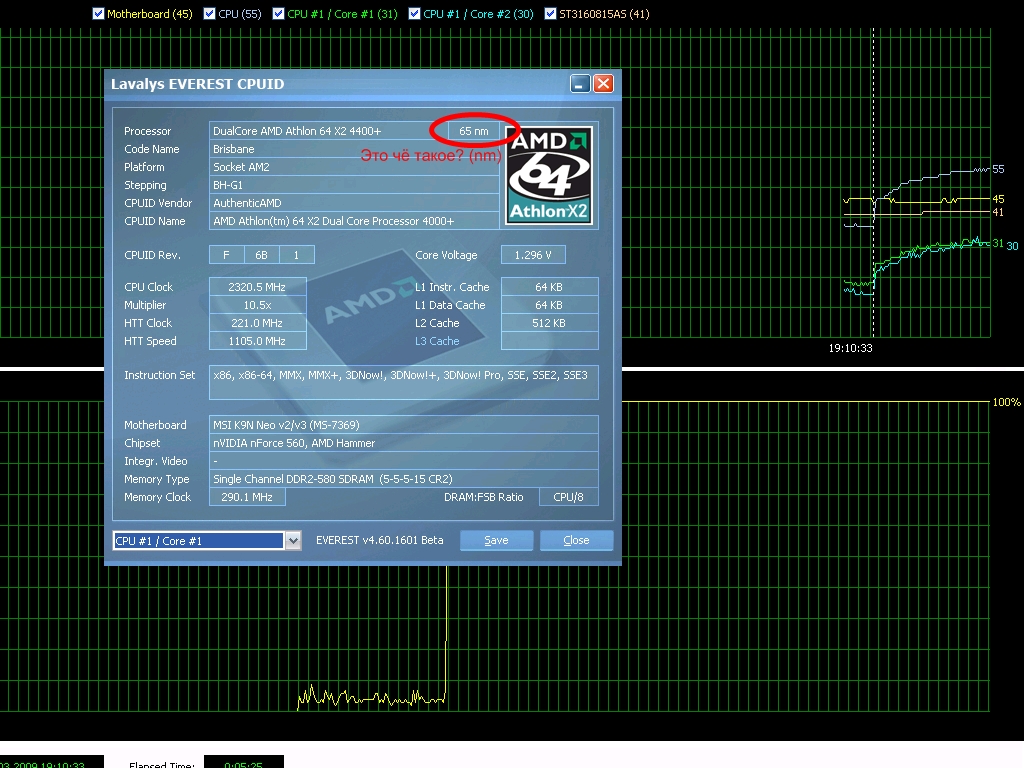Toggle the ST3160815AS (41) checkbox
This screenshot has width=1024, height=768.
(551, 14)
